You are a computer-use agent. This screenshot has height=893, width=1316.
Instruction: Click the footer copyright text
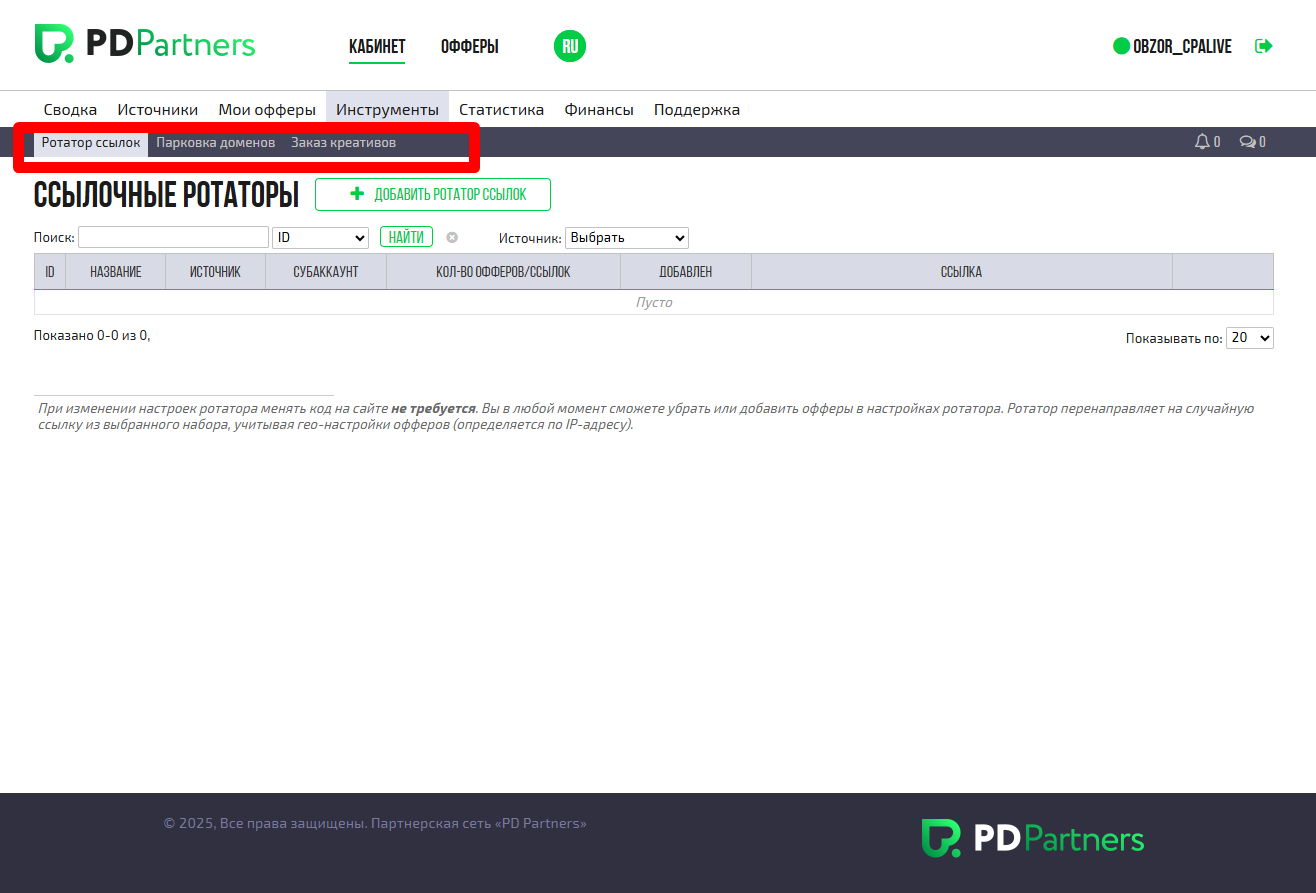tap(375, 824)
